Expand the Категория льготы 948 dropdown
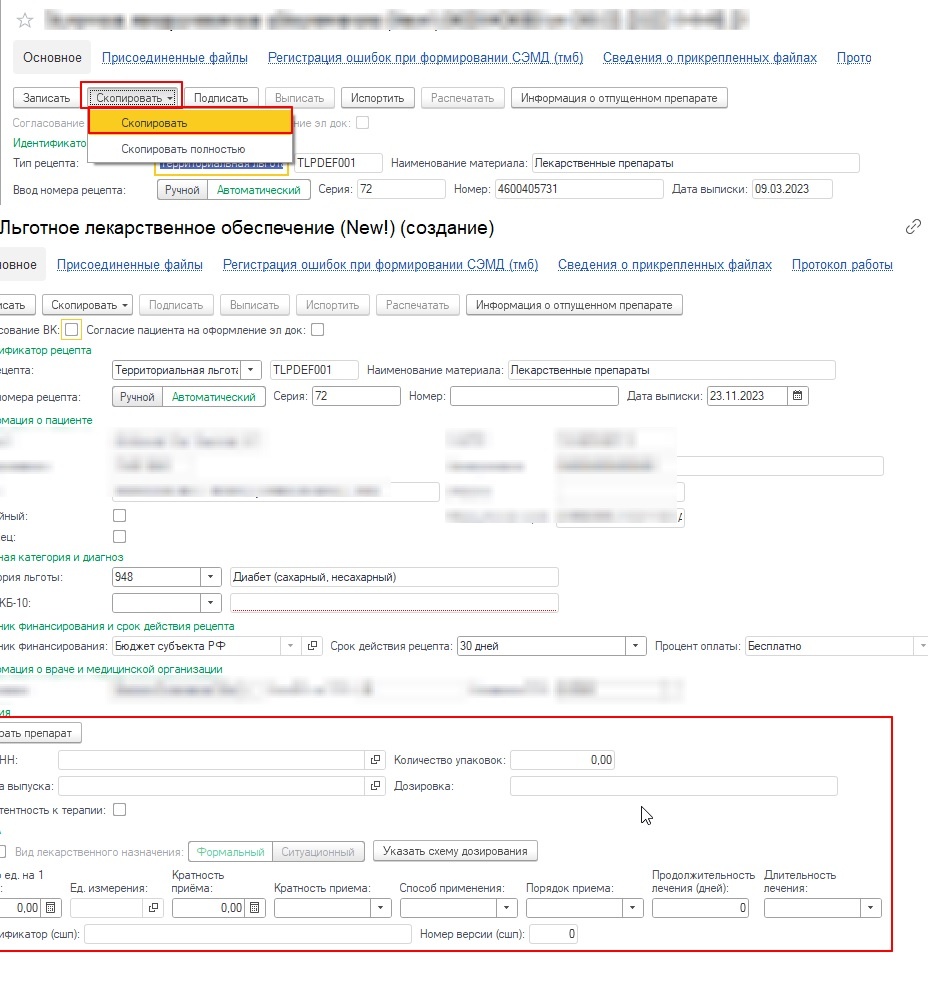Viewport: 928px width, 984px height. coord(211,577)
